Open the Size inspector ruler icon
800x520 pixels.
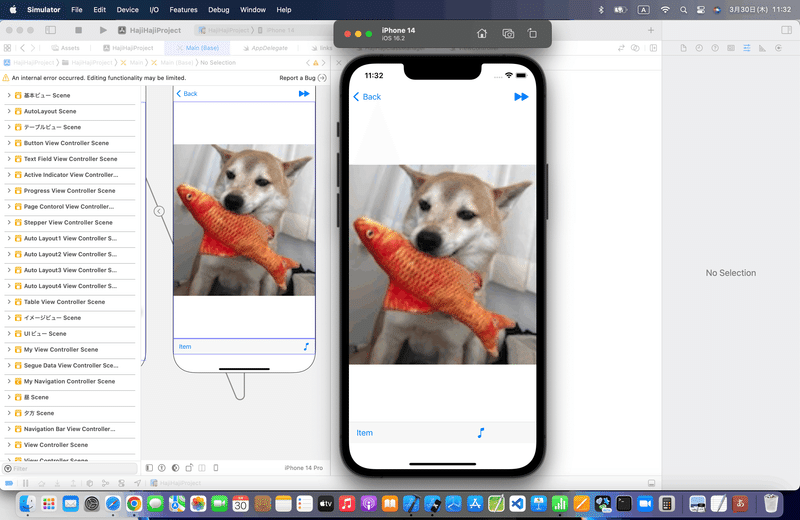pos(762,48)
